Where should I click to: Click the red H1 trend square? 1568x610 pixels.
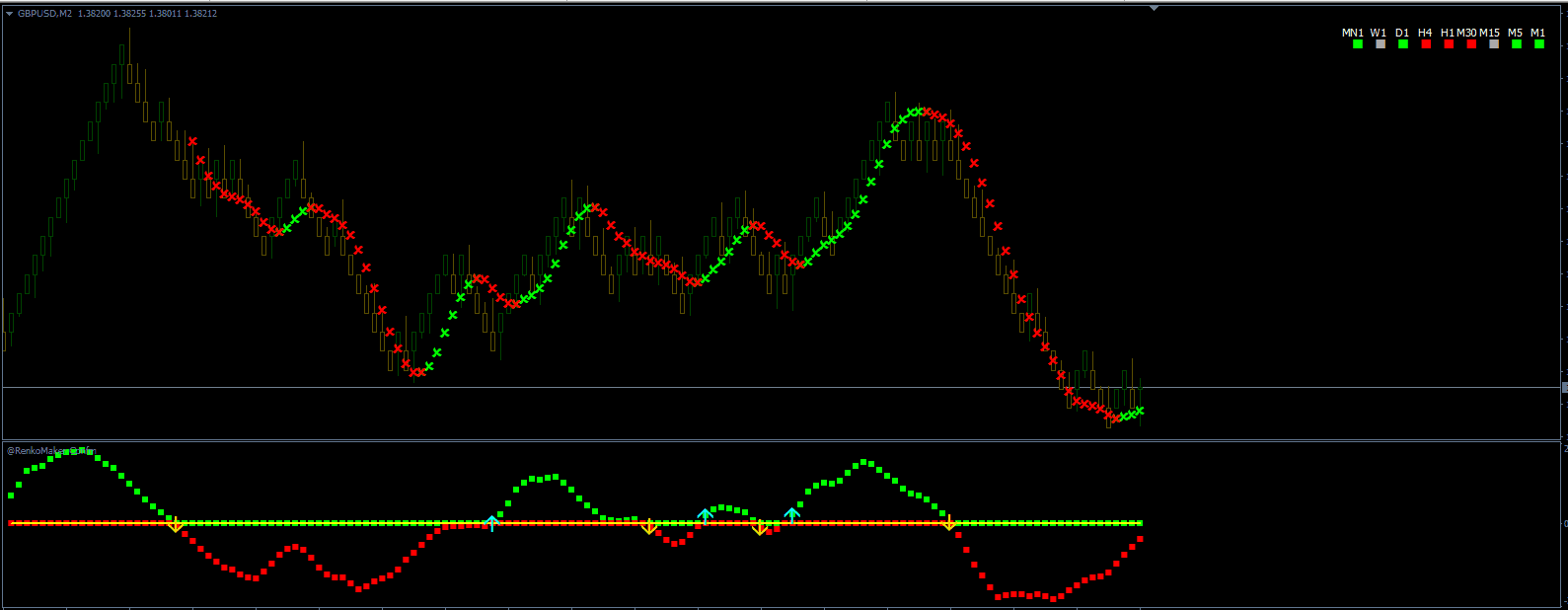pyautogui.click(x=1449, y=43)
